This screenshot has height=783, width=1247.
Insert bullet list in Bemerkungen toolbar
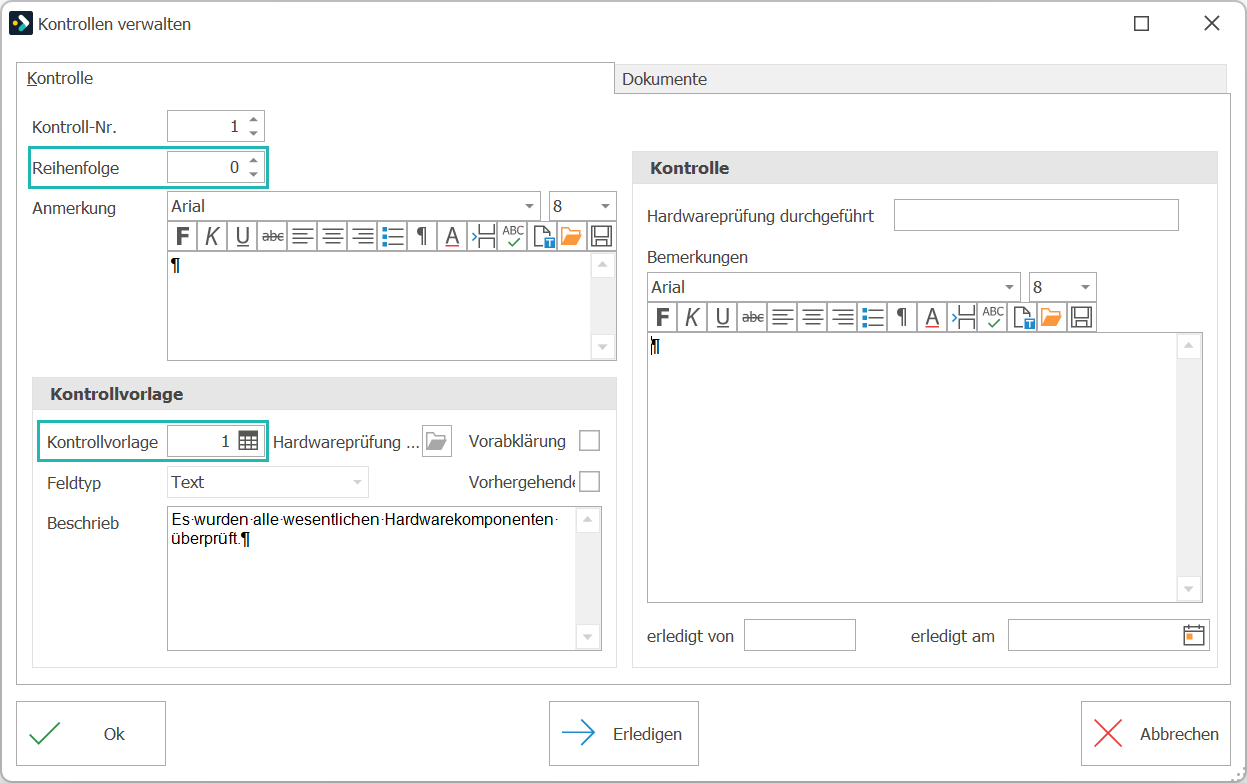point(872,317)
